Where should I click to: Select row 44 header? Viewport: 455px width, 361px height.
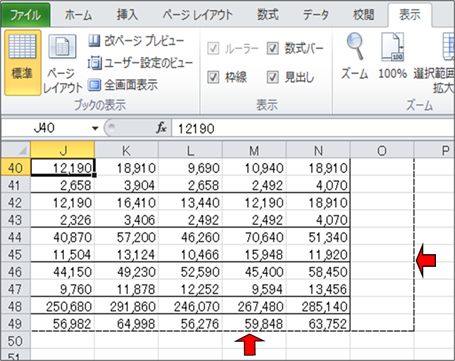click(16, 237)
